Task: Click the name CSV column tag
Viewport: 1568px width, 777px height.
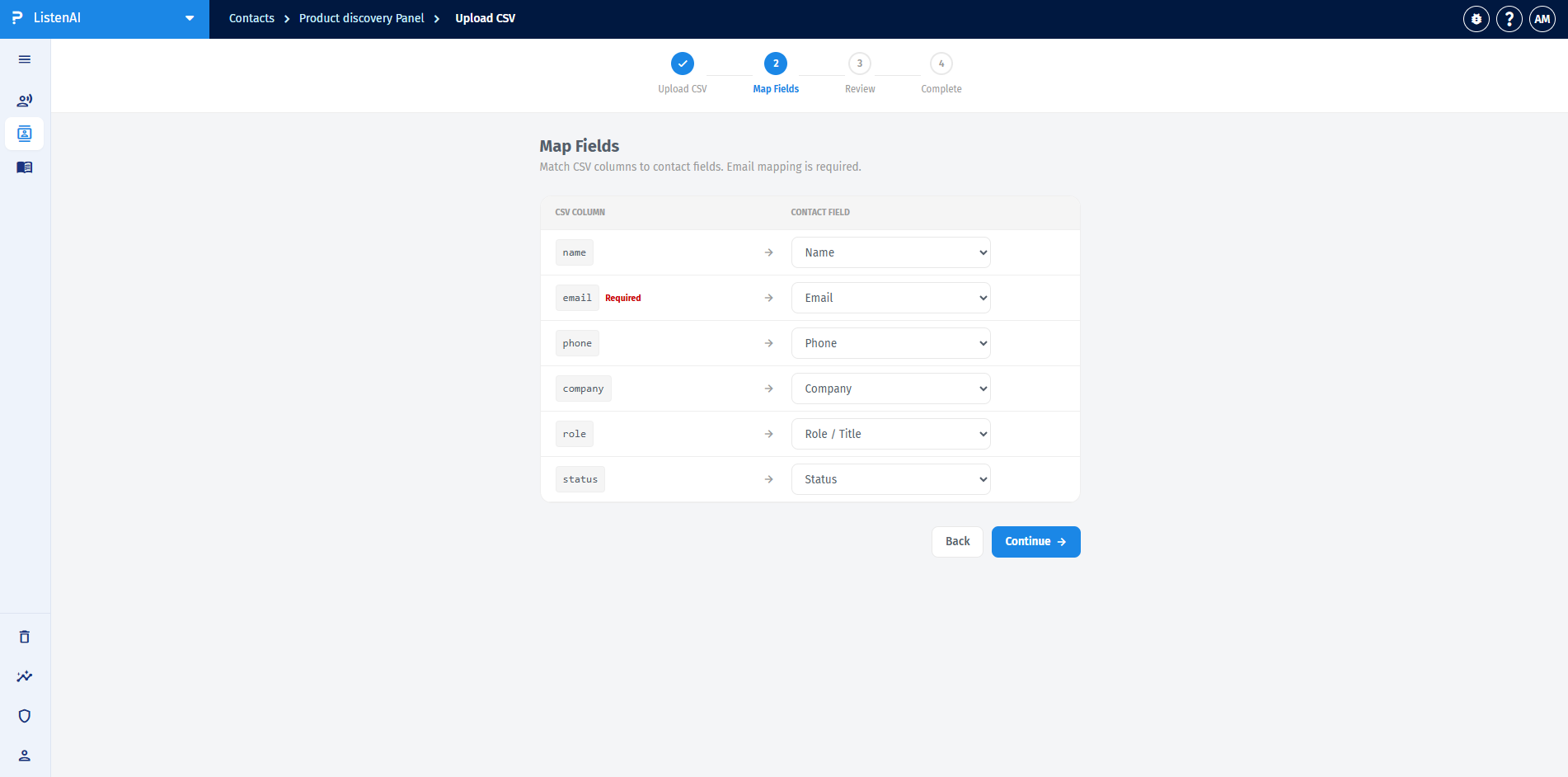Action: pyautogui.click(x=575, y=252)
